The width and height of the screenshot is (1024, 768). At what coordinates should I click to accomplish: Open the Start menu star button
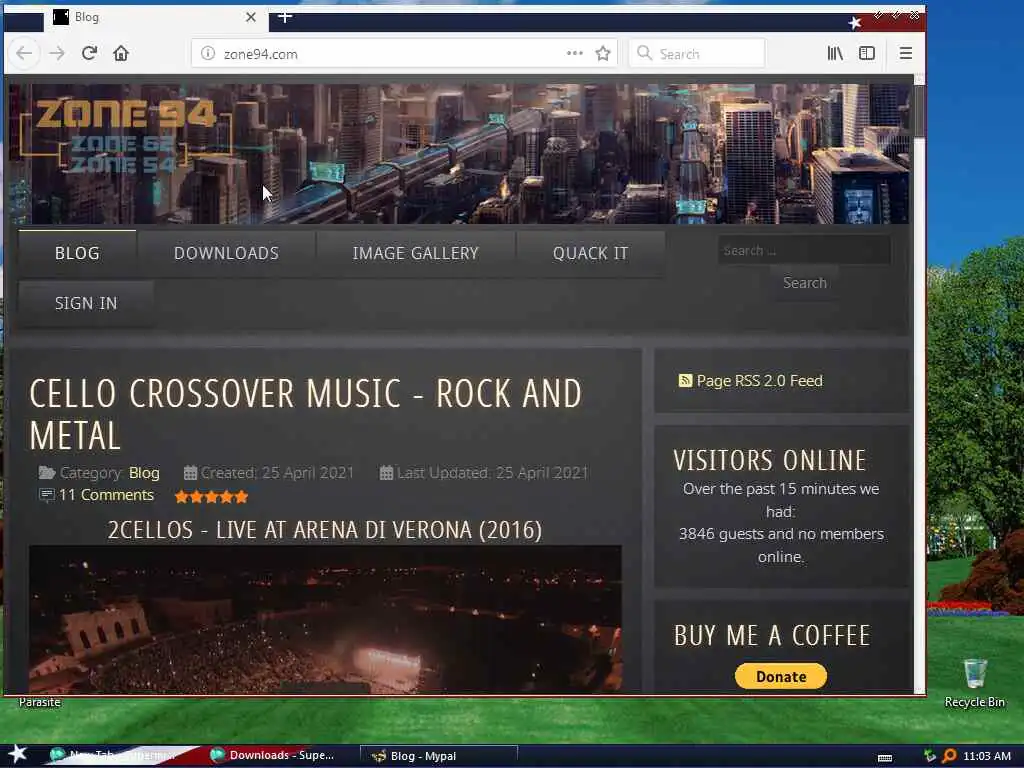16,754
